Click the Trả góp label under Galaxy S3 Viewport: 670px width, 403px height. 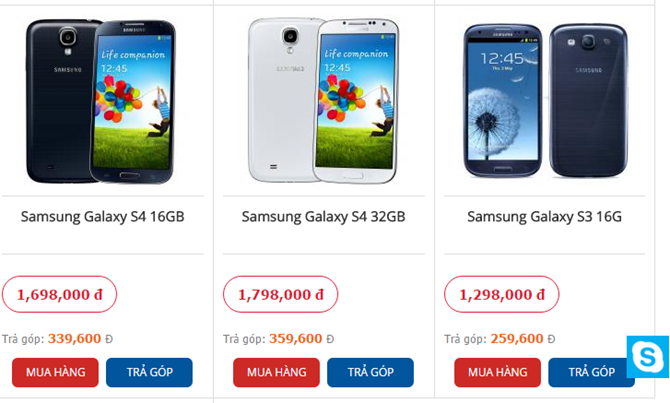(465, 339)
